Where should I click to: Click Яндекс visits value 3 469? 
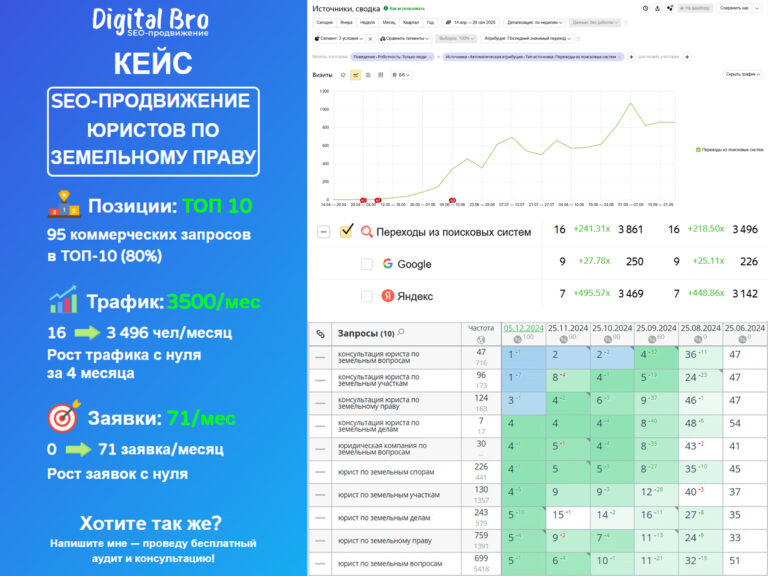[630, 294]
